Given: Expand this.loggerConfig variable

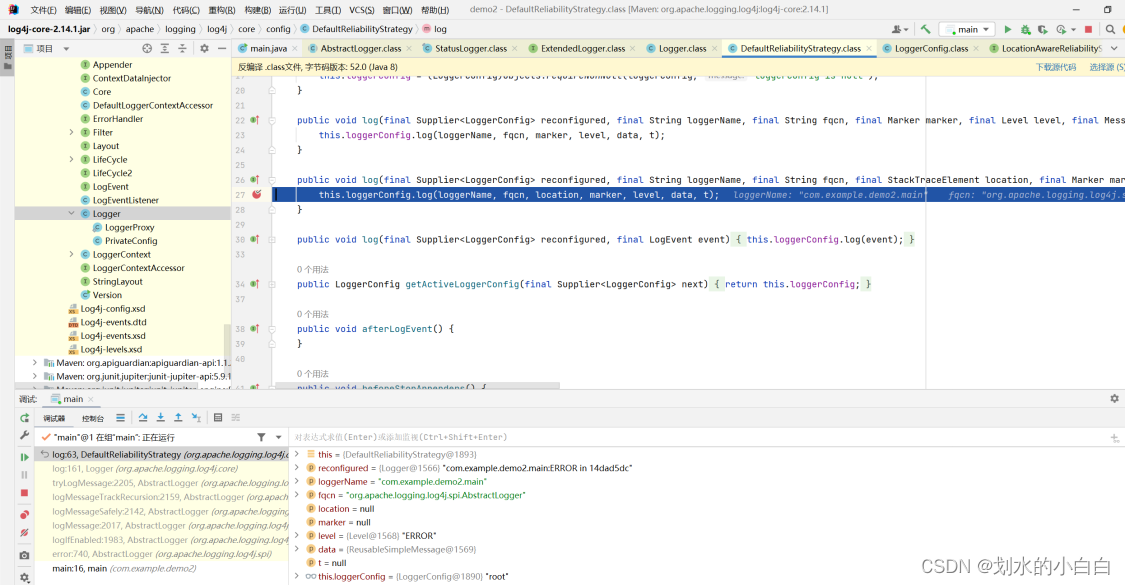Looking at the screenshot, I should pyautogui.click(x=297, y=576).
